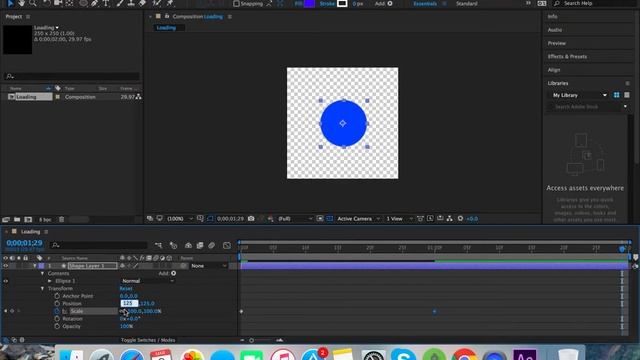Take snapshot with camera icon
640x360 pixels.
pyautogui.click(x=251, y=219)
